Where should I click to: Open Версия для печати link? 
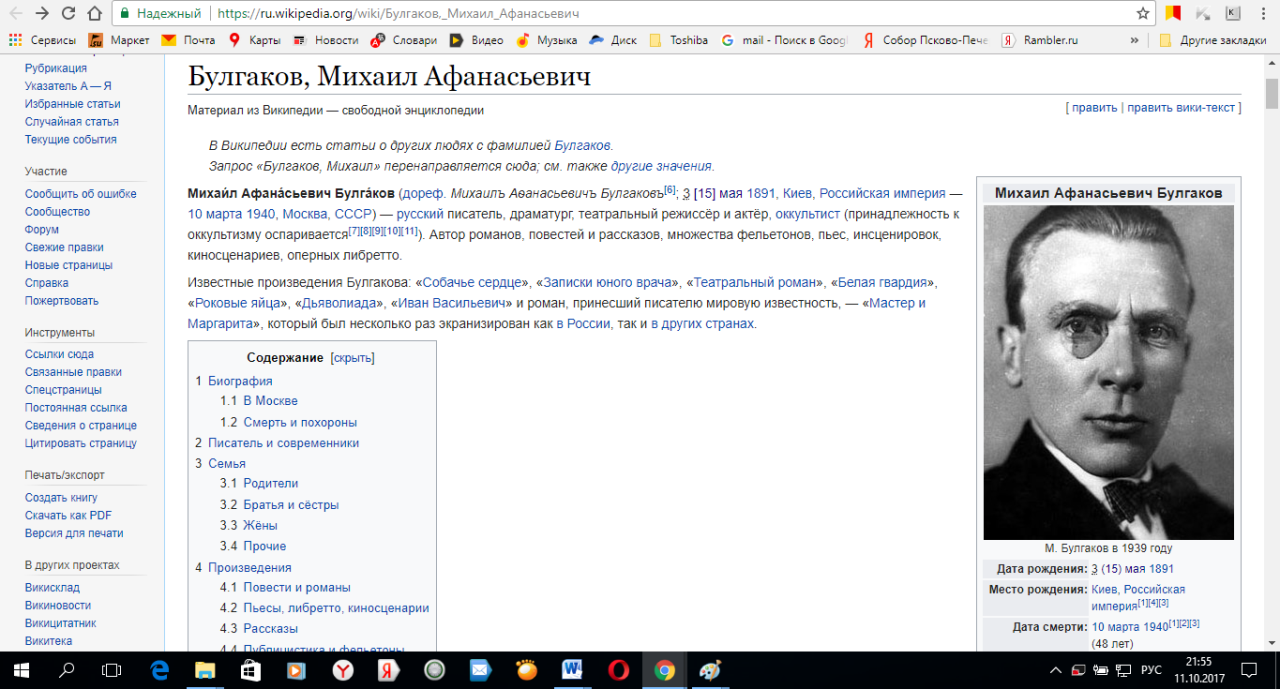point(74,534)
